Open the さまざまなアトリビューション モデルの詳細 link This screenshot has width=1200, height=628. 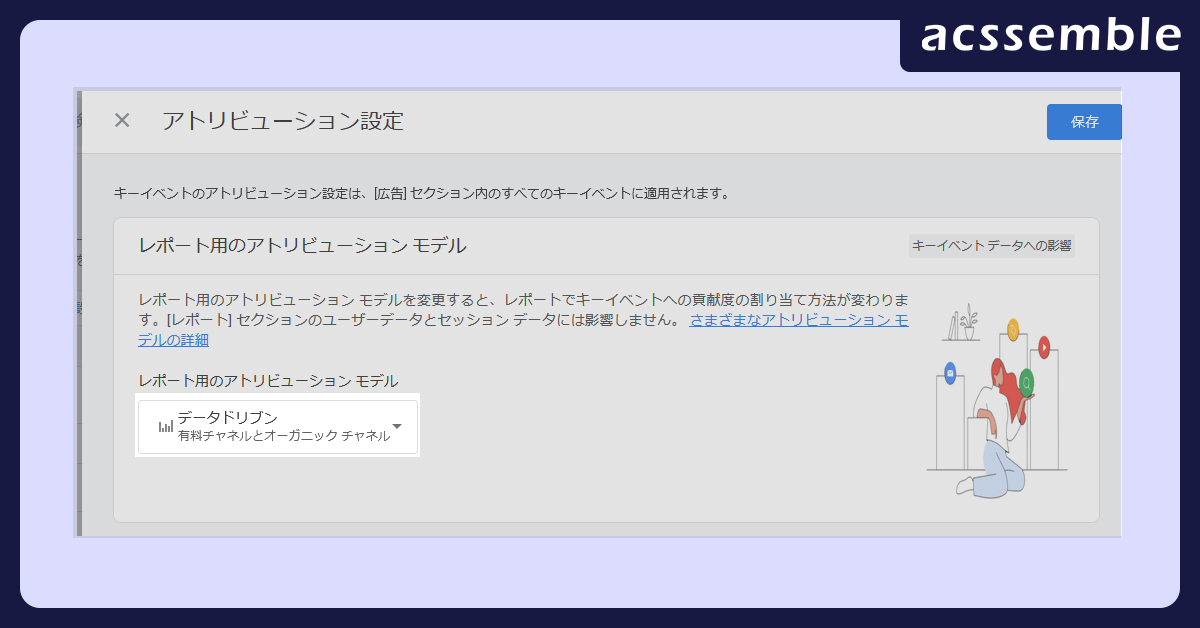click(x=798, y=321)
